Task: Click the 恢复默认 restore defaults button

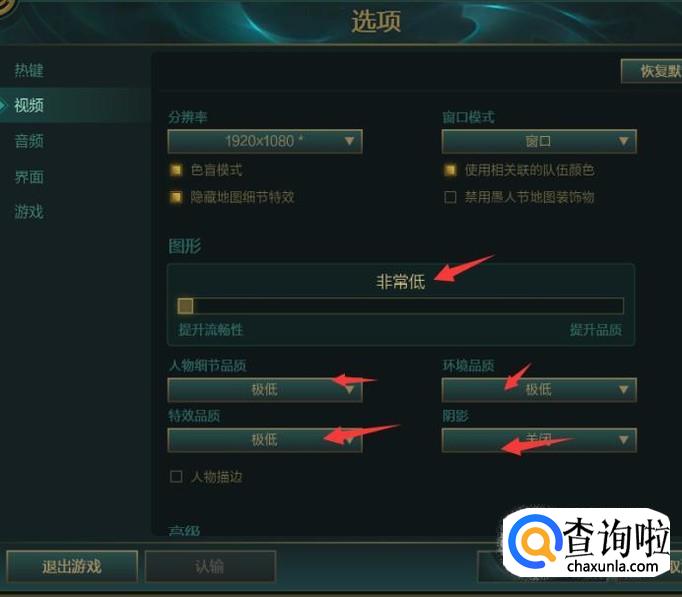Action: (652, 71)
